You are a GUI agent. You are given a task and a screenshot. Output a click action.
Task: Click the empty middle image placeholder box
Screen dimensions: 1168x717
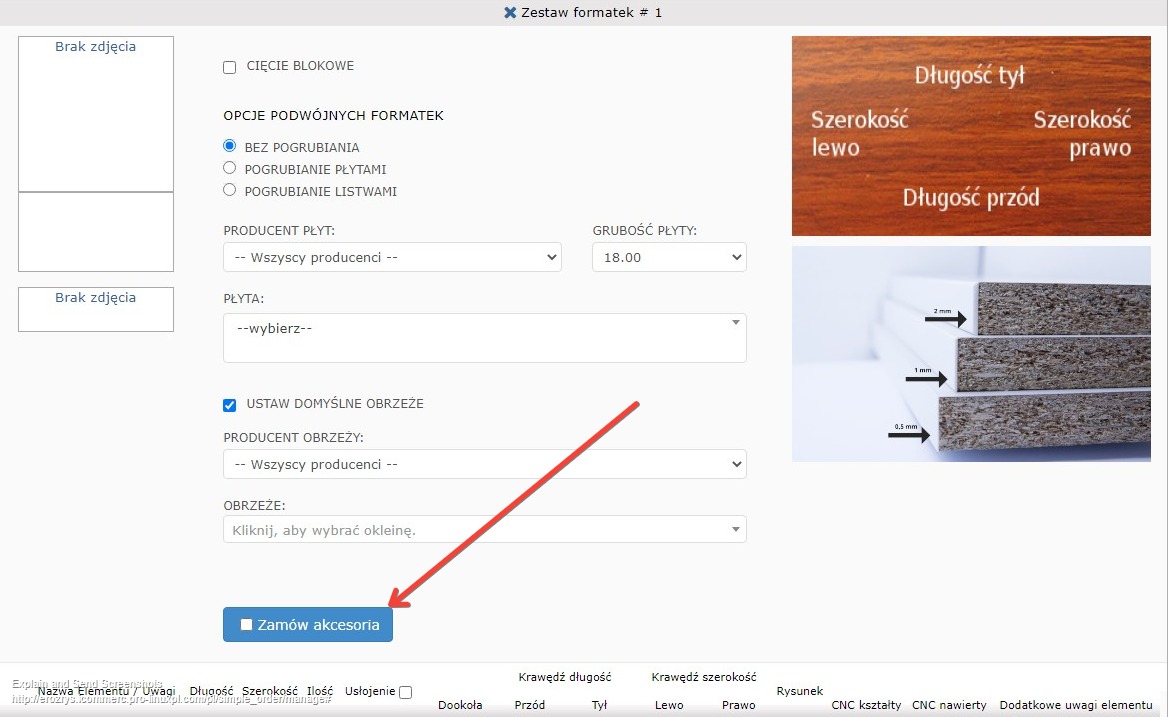coord(96,232)
